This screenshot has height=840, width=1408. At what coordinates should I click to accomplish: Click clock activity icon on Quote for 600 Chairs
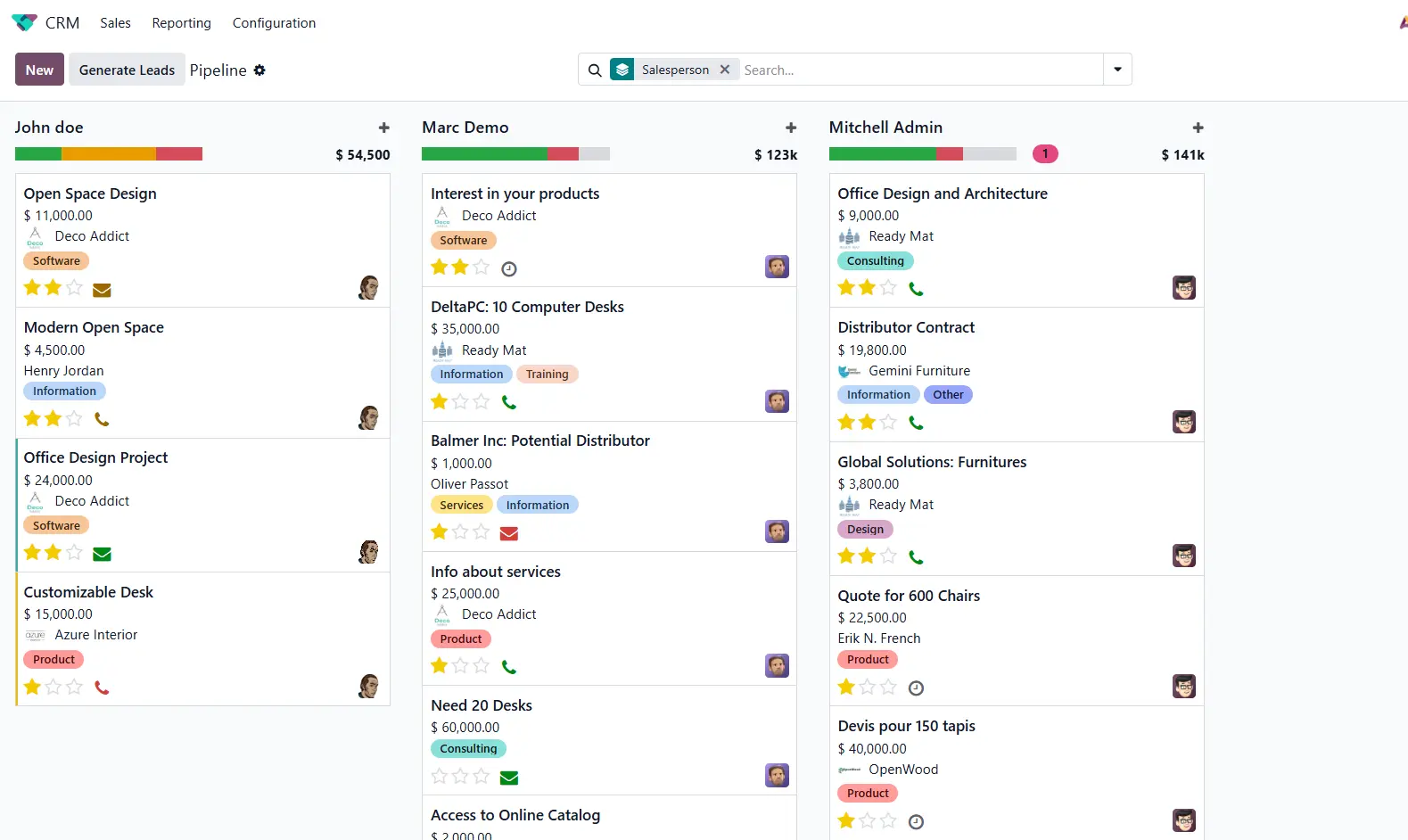coord(916,688)
